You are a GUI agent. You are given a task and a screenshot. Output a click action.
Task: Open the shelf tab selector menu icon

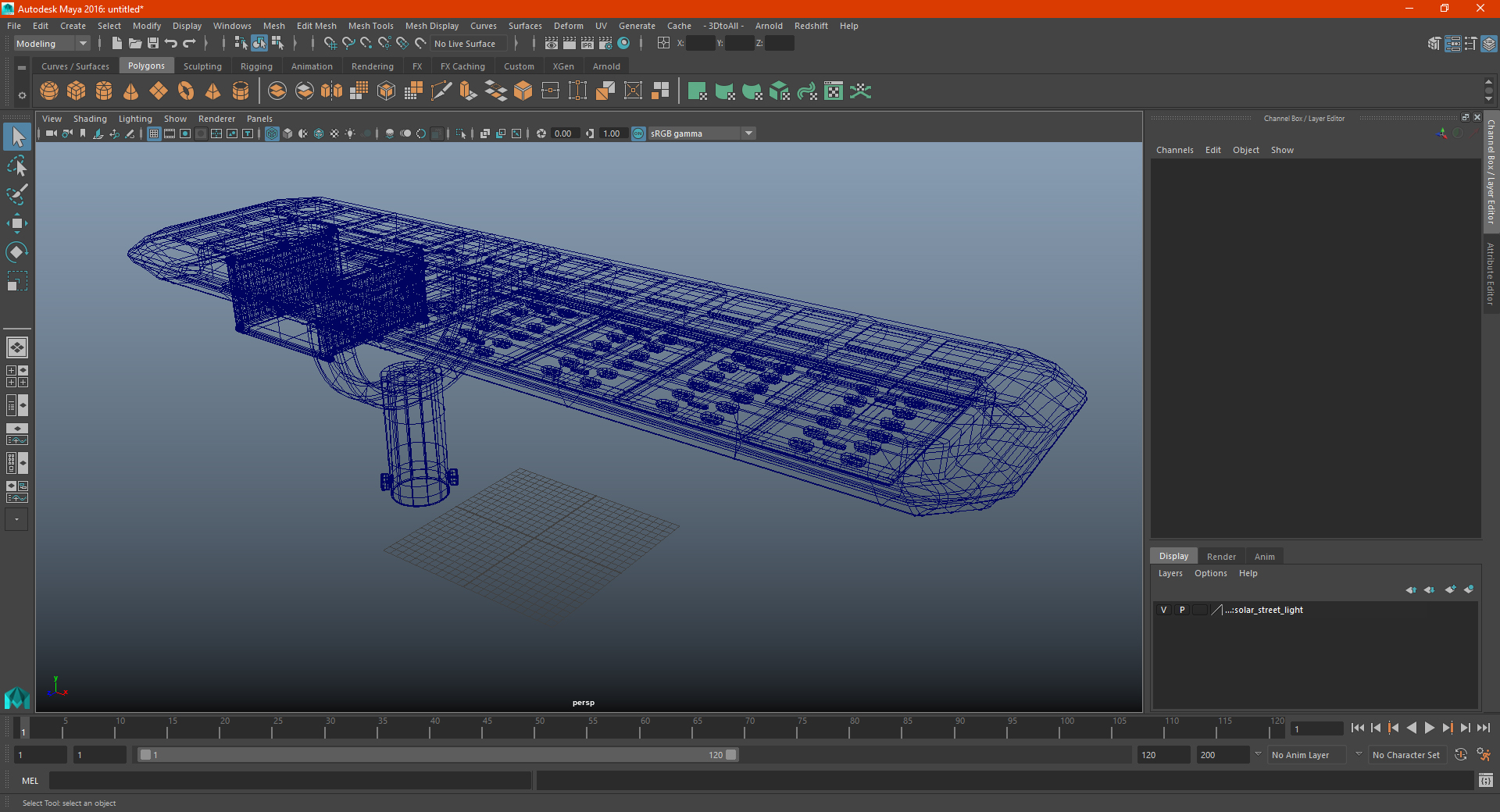pos(22,68)
